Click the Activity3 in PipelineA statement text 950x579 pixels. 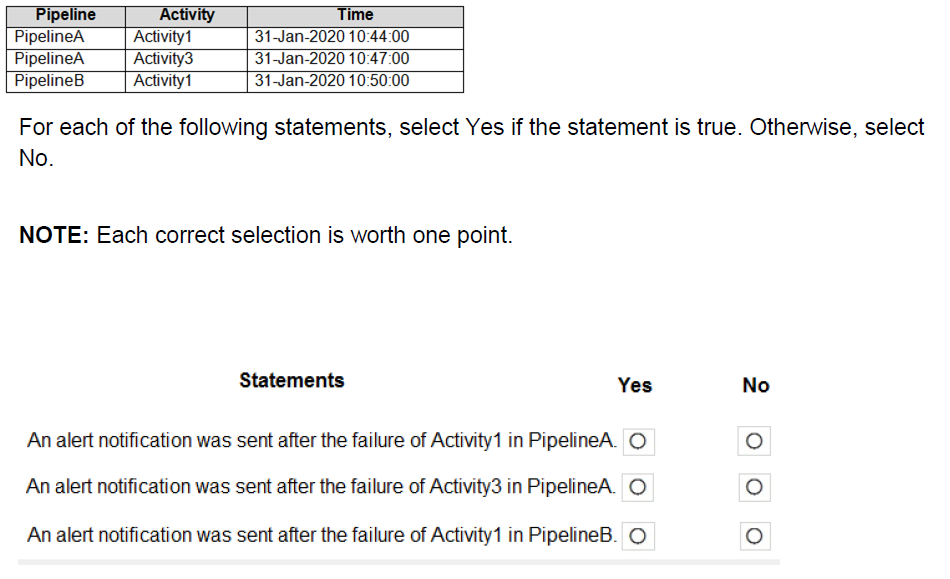pyautogui.click(x=321, y=487)
